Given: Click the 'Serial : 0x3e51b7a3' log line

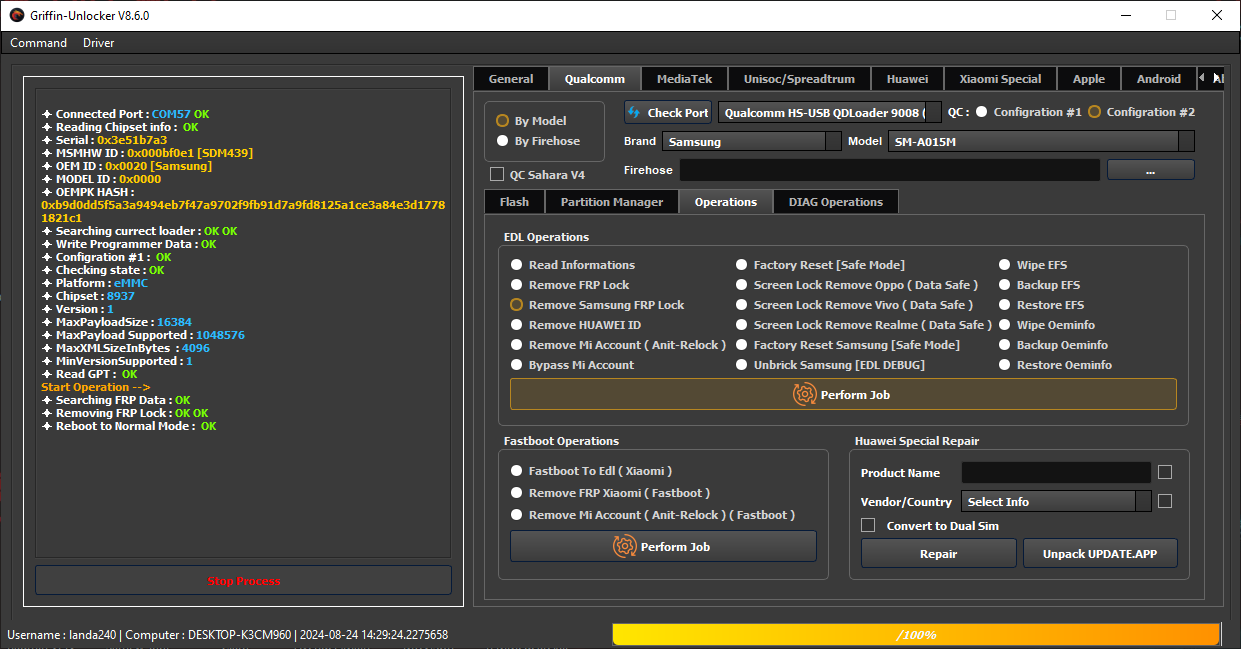Looking at the screenshot, I should click(104, 140).
